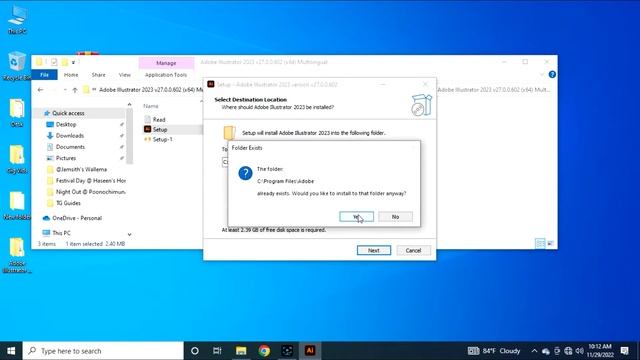Viewport: 640px width, 360px height.
Task: Go up one folder level
Action: [75, 90]
